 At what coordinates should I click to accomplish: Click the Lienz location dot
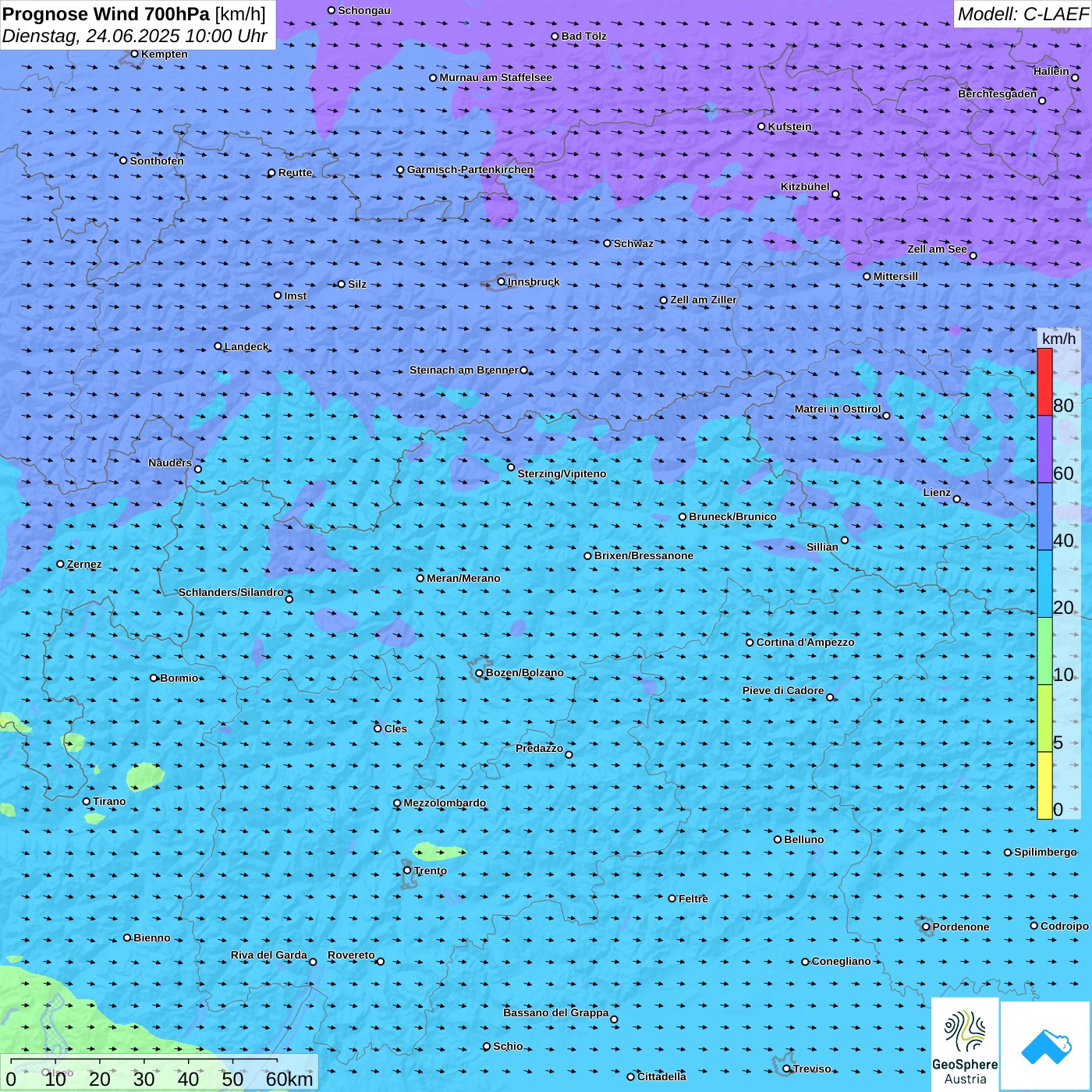[957, 499]
